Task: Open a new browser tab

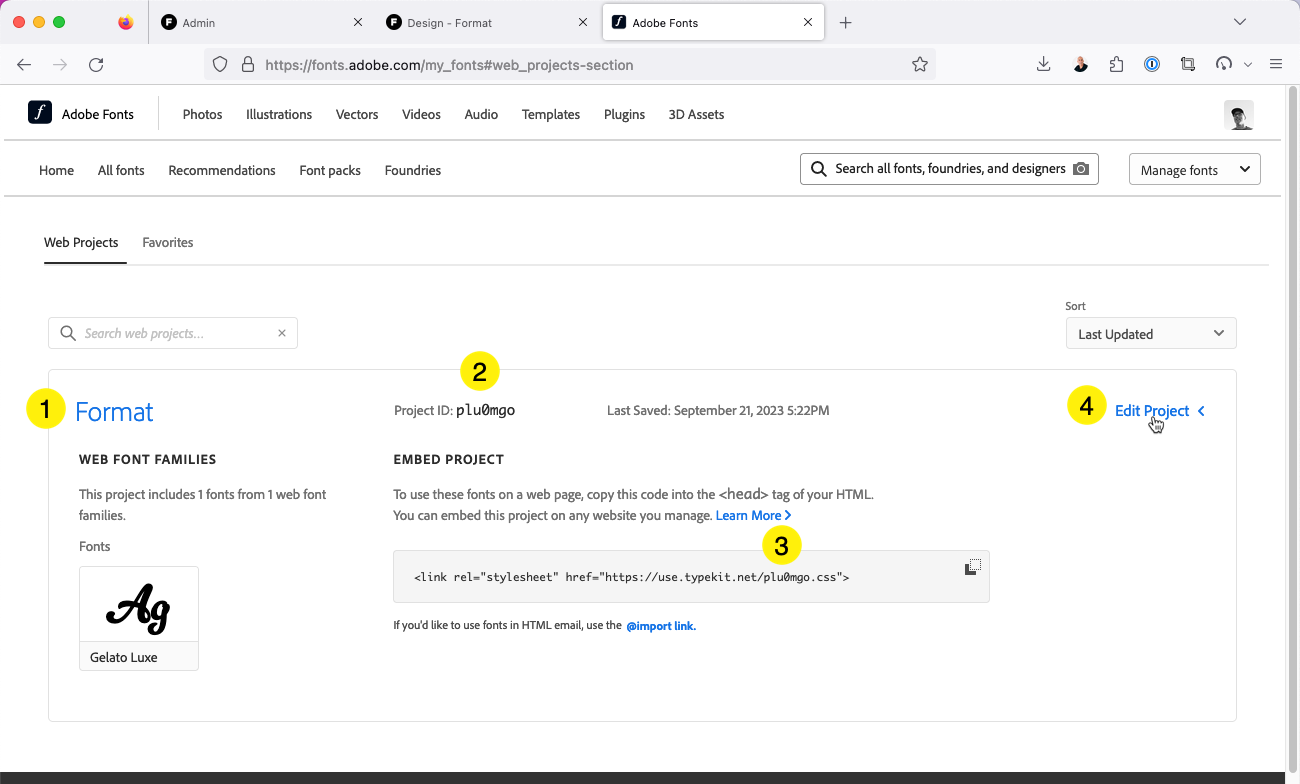Action: point(845,22)
